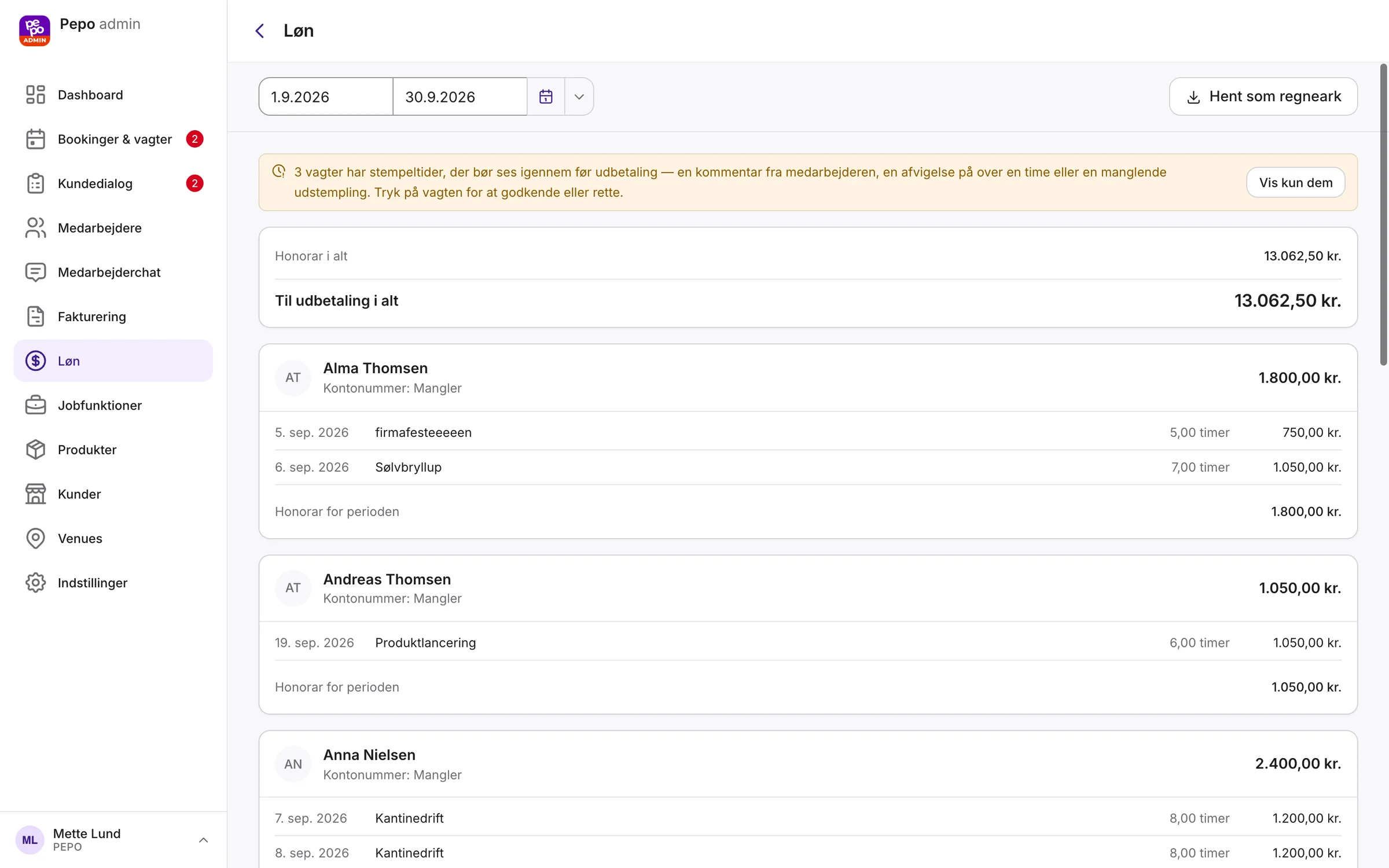Click the page's vertical scrollbar
The height and width of the screenshot is (868, 1389).
pyautogui.click(x=1383, y=214)
